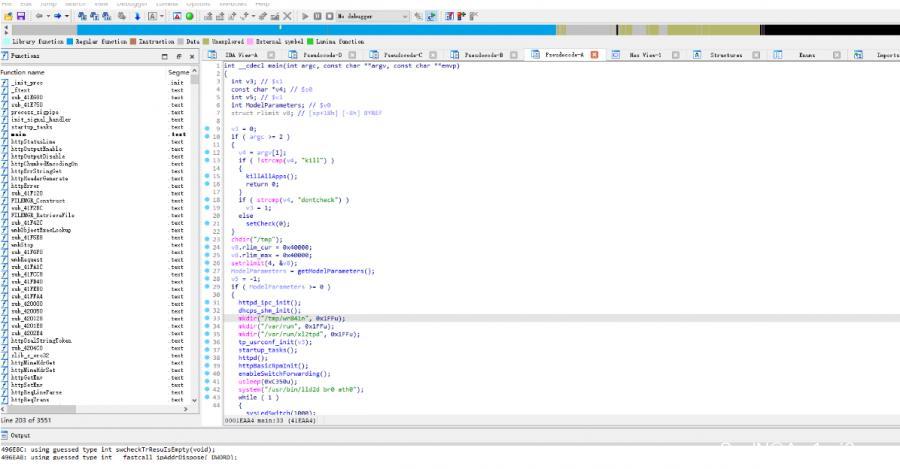Open a file using the toolbar open icon
Screen dimensions: 900x469
pos(8,17)
